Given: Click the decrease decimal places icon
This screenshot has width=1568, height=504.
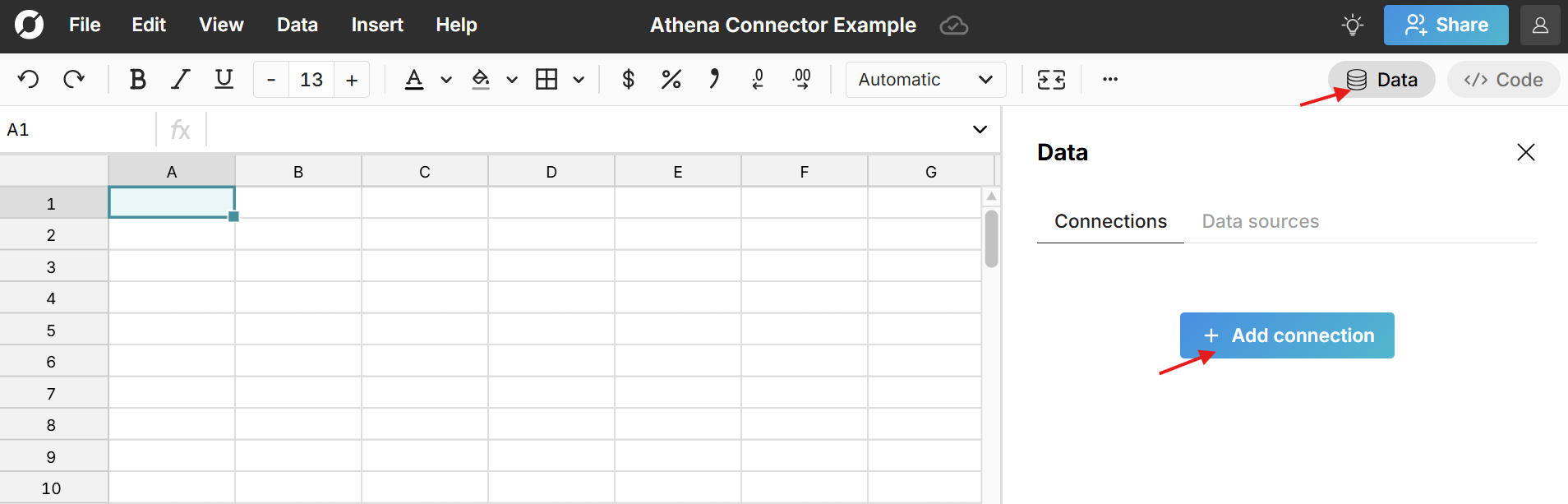Looking at the screenshot, I should (757, 79).
